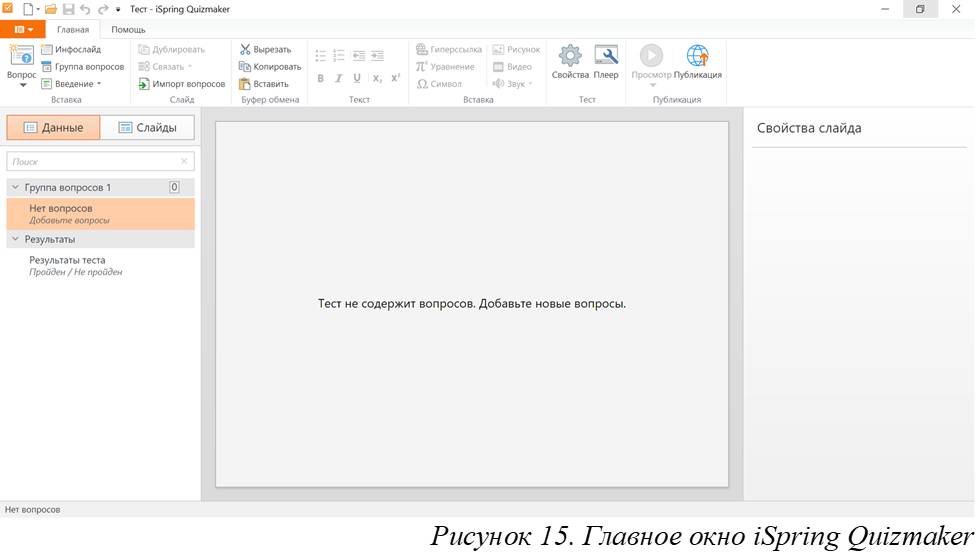Click the Copy (Копировать) icon
Viewport: 976px width, 553px height.
pyautogui.click(x=245, y=67)
